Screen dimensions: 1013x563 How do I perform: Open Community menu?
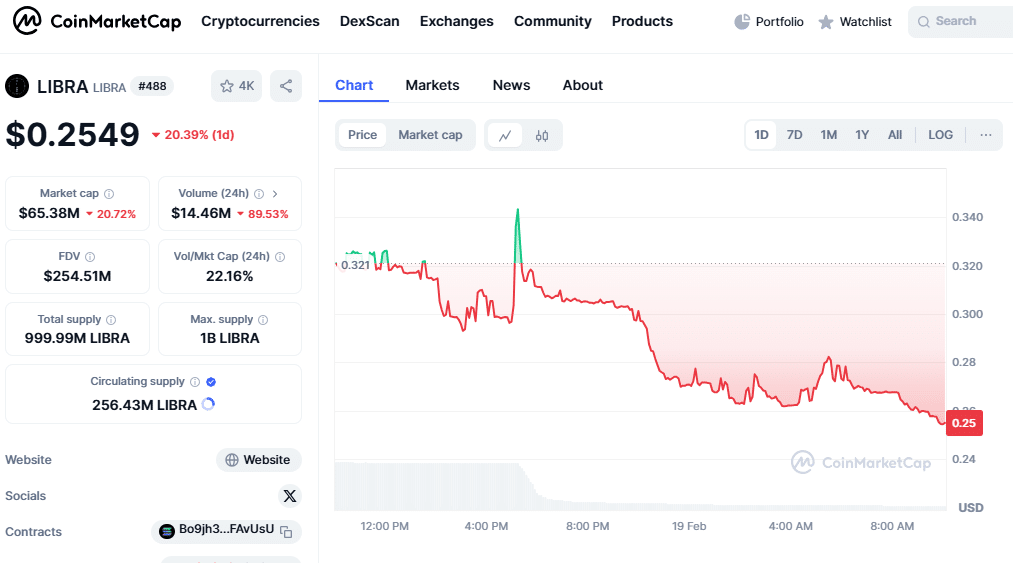tap(553, 21)
